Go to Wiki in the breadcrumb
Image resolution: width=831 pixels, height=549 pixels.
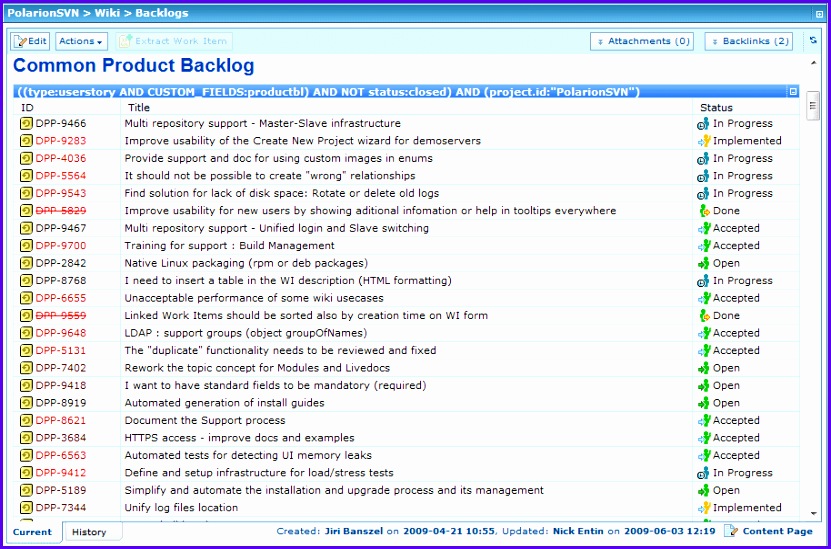tap(107, 13)
